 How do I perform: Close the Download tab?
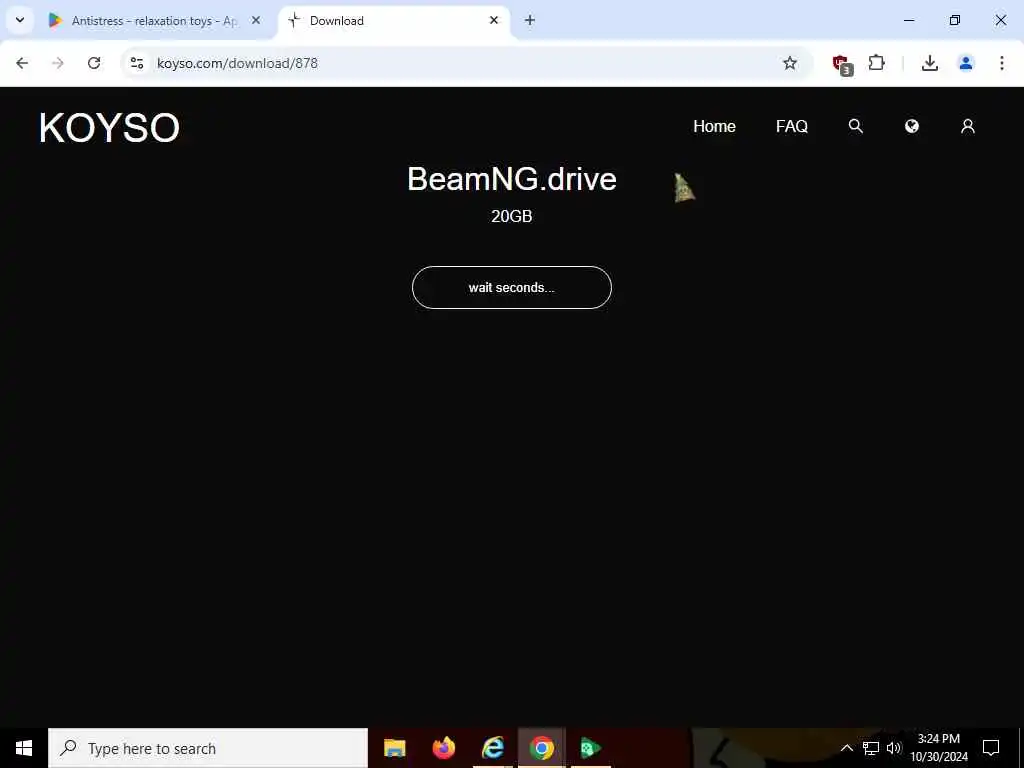coord(494,20)
